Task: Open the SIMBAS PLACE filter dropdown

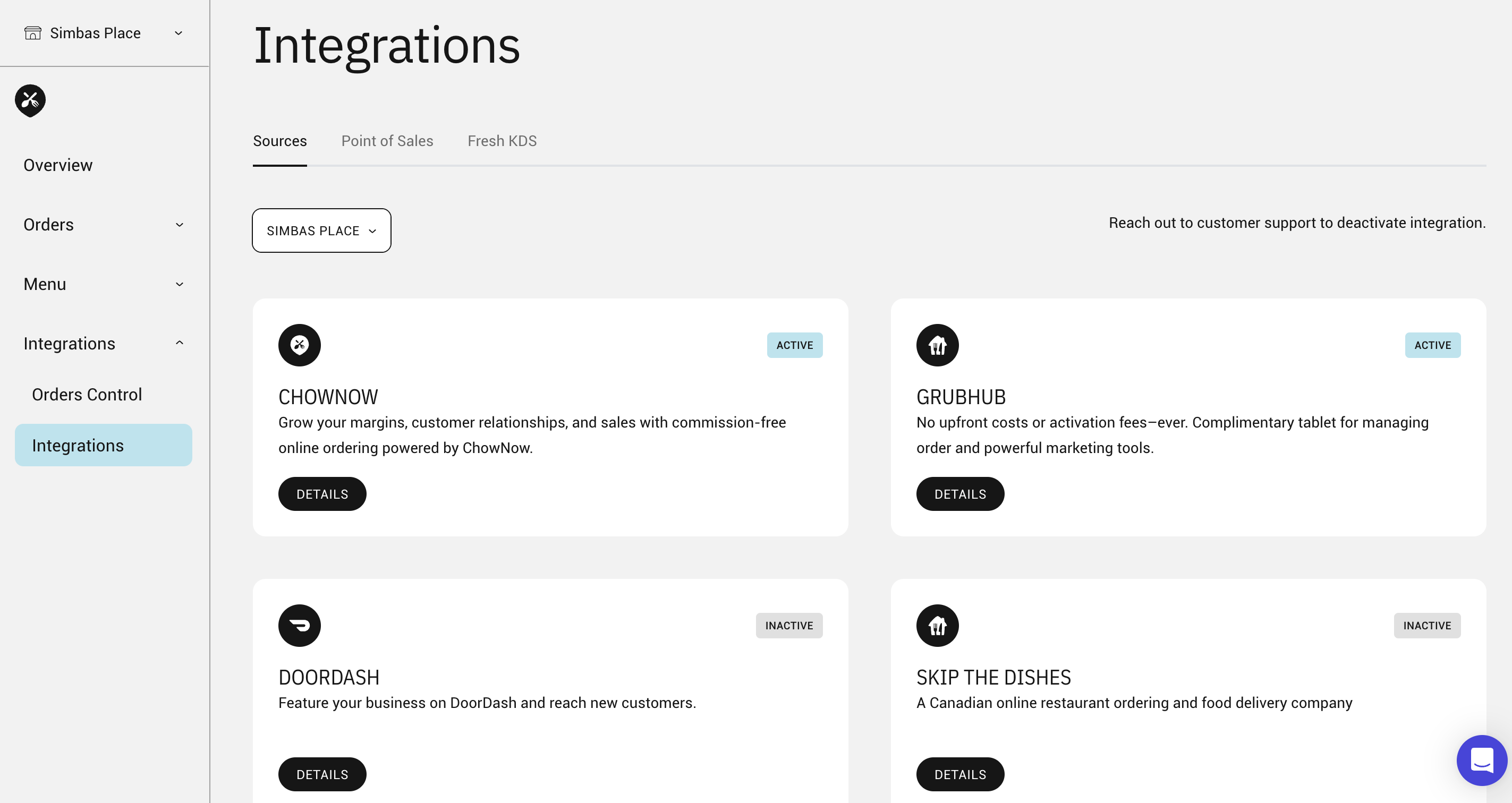Action: point(321,230)
